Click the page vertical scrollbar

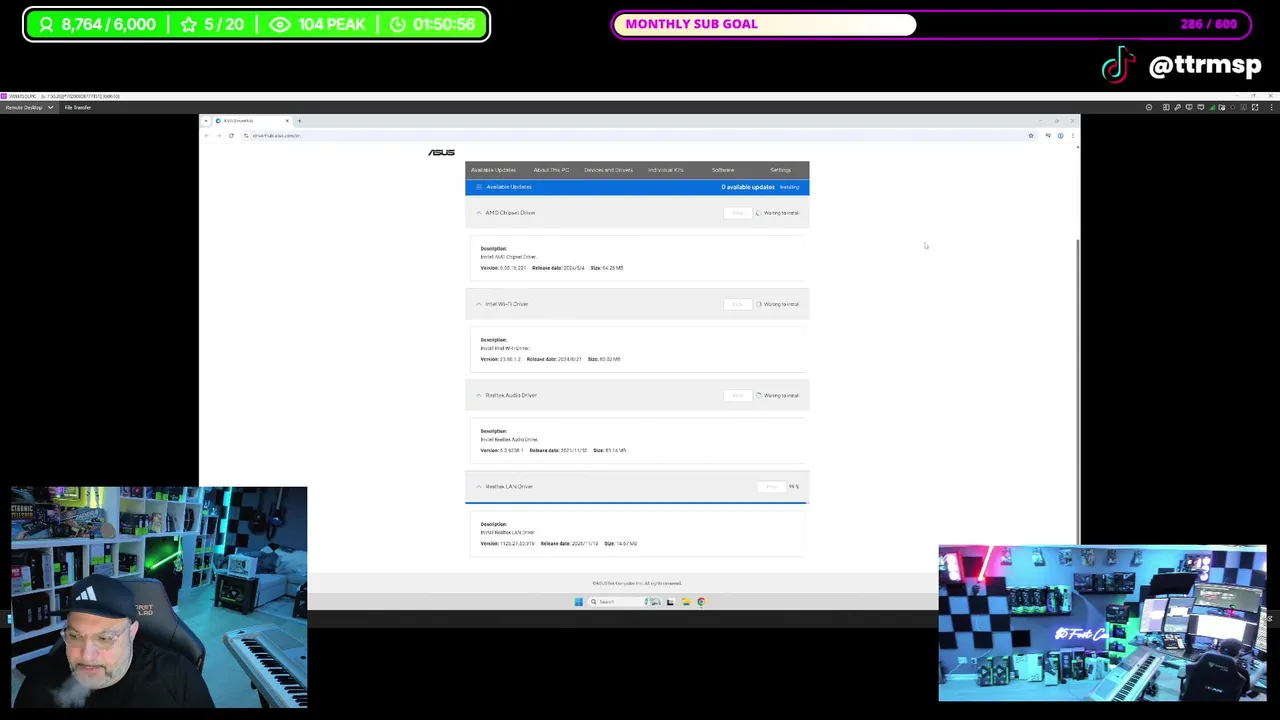pos(1077,390)
